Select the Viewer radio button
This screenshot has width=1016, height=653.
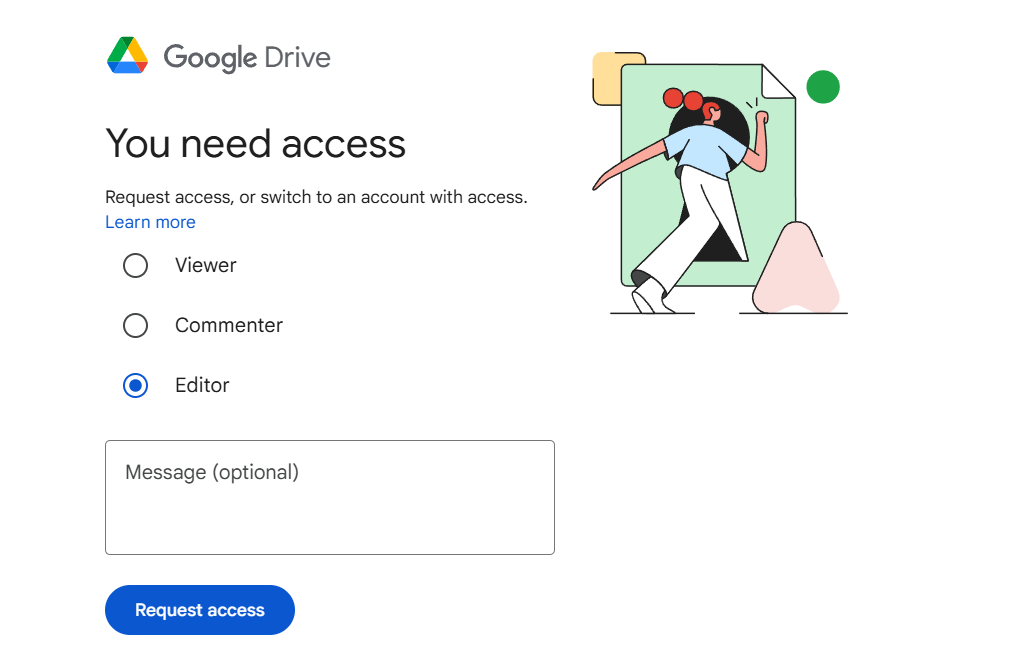pos(135,265)
